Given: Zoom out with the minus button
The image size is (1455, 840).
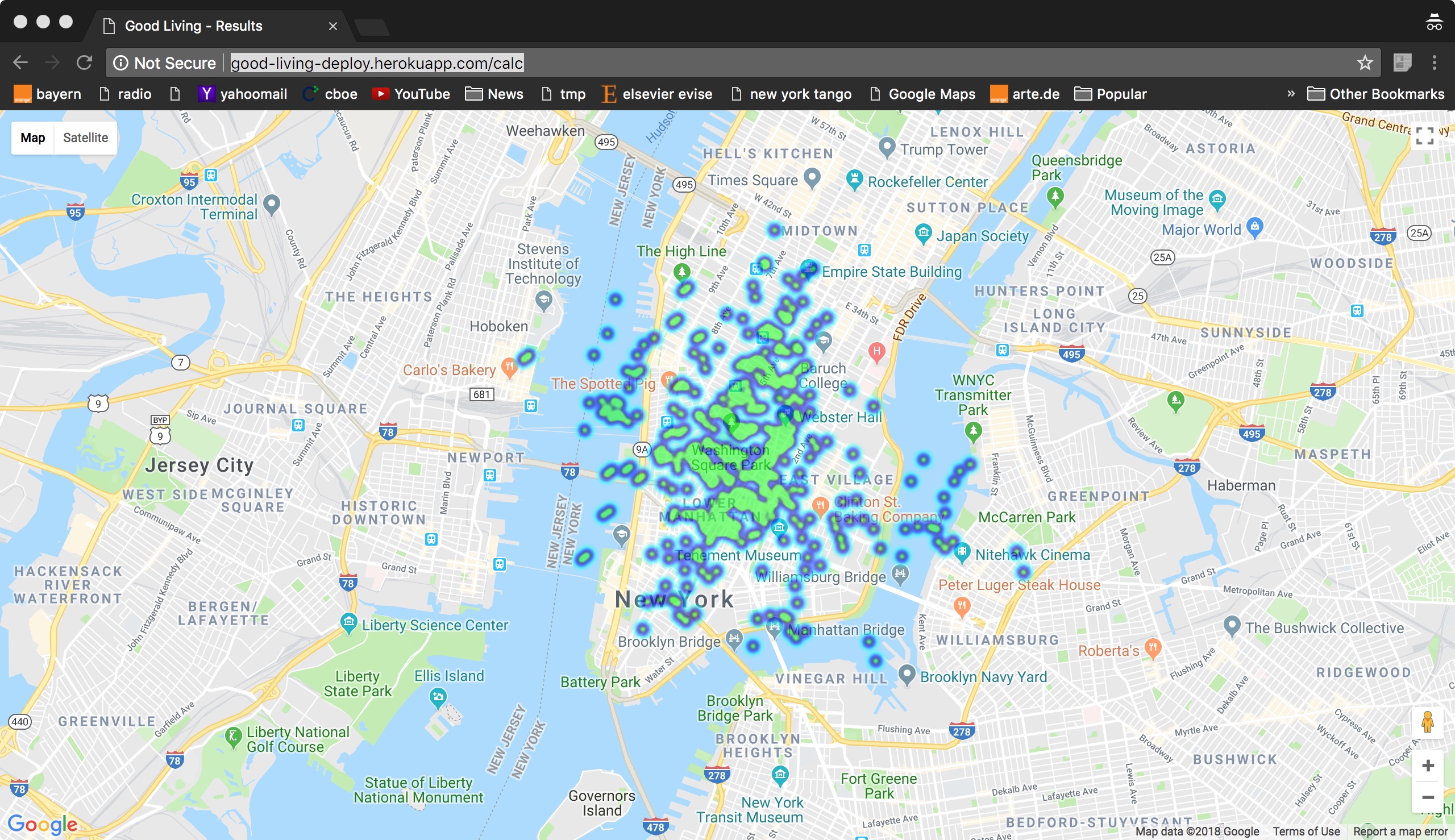Looking at the screenshot, I should click(x=1428, y=797).
